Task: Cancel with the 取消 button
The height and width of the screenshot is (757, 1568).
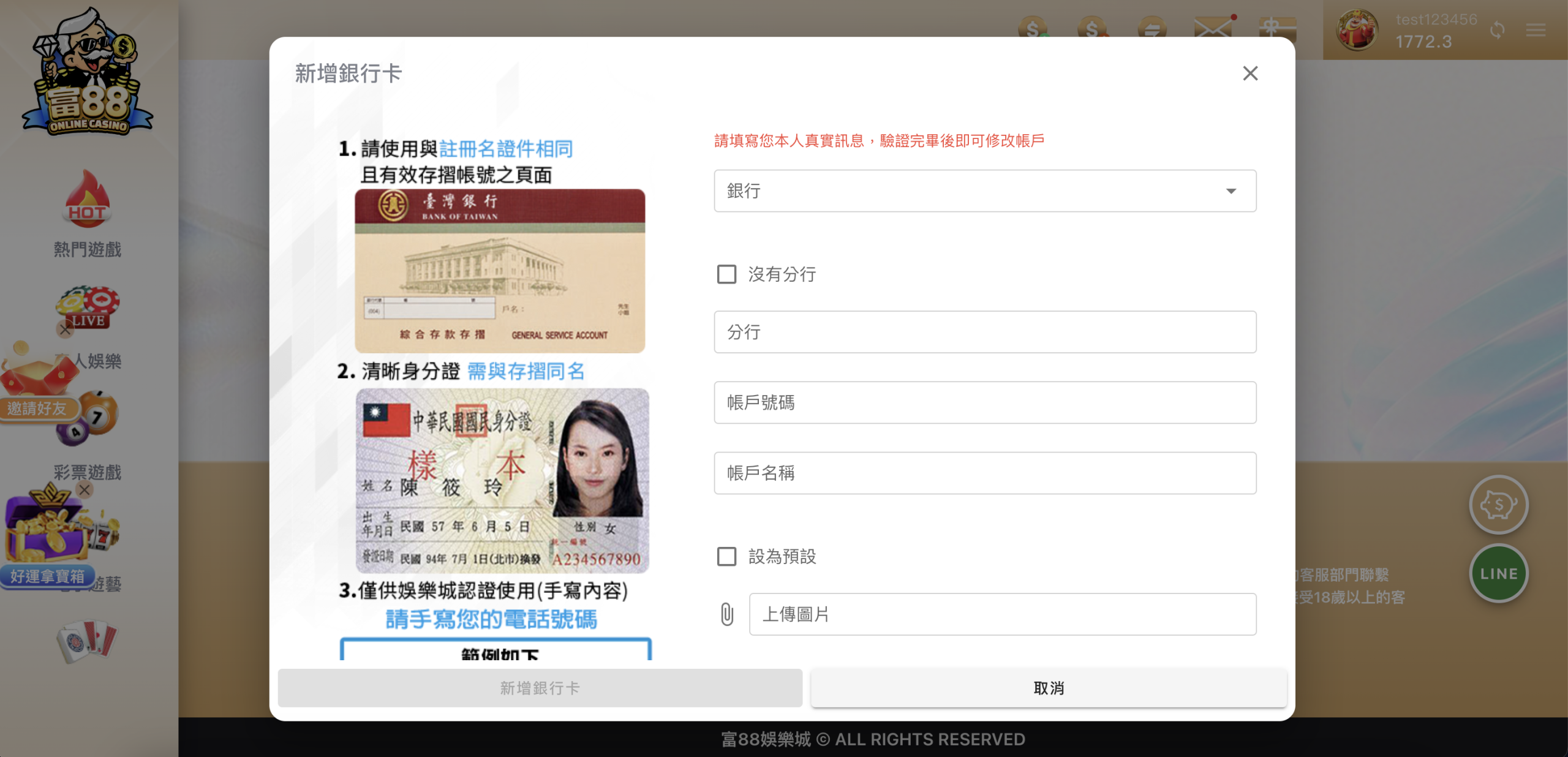Action: coord(1049,688)
